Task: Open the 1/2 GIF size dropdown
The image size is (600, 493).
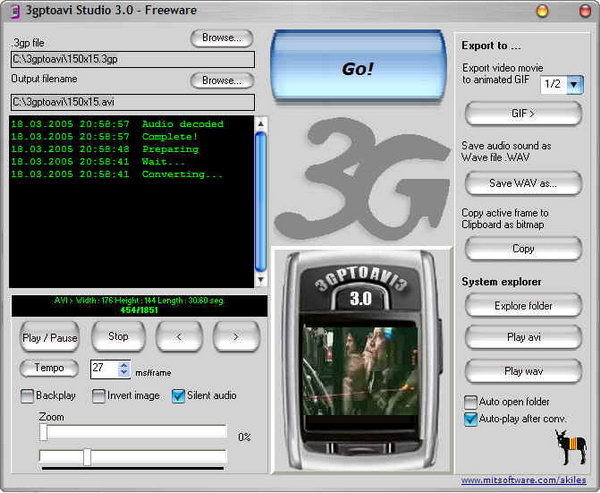Action: tap(574, 84)
